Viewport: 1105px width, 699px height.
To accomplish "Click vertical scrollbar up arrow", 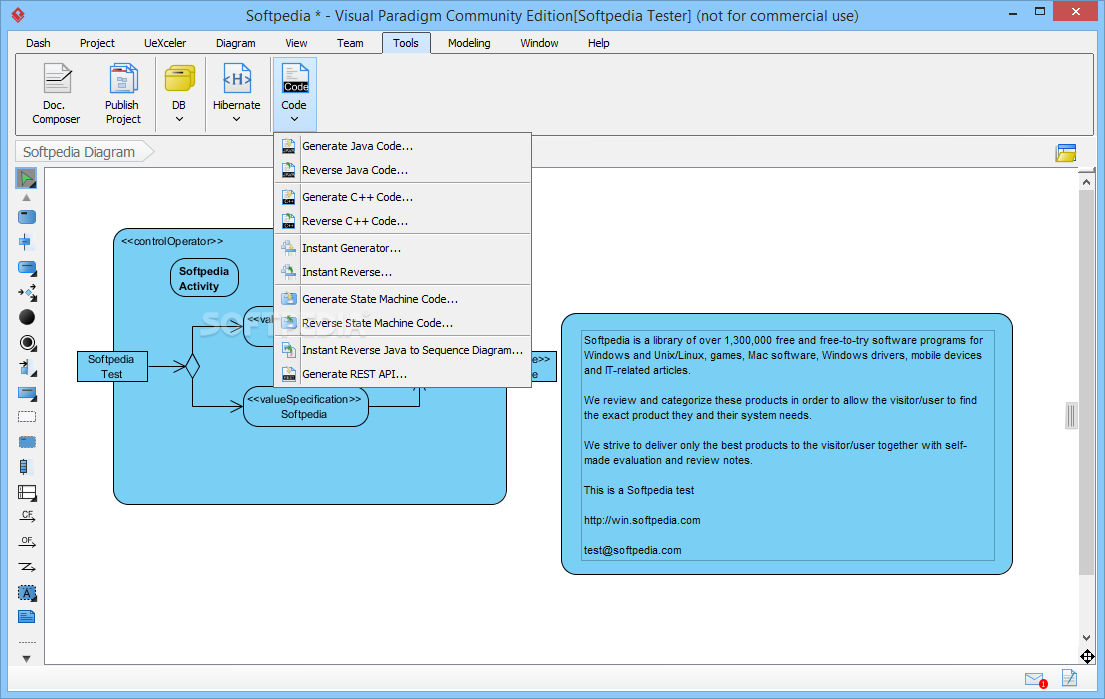I will tap(1086, 182).
